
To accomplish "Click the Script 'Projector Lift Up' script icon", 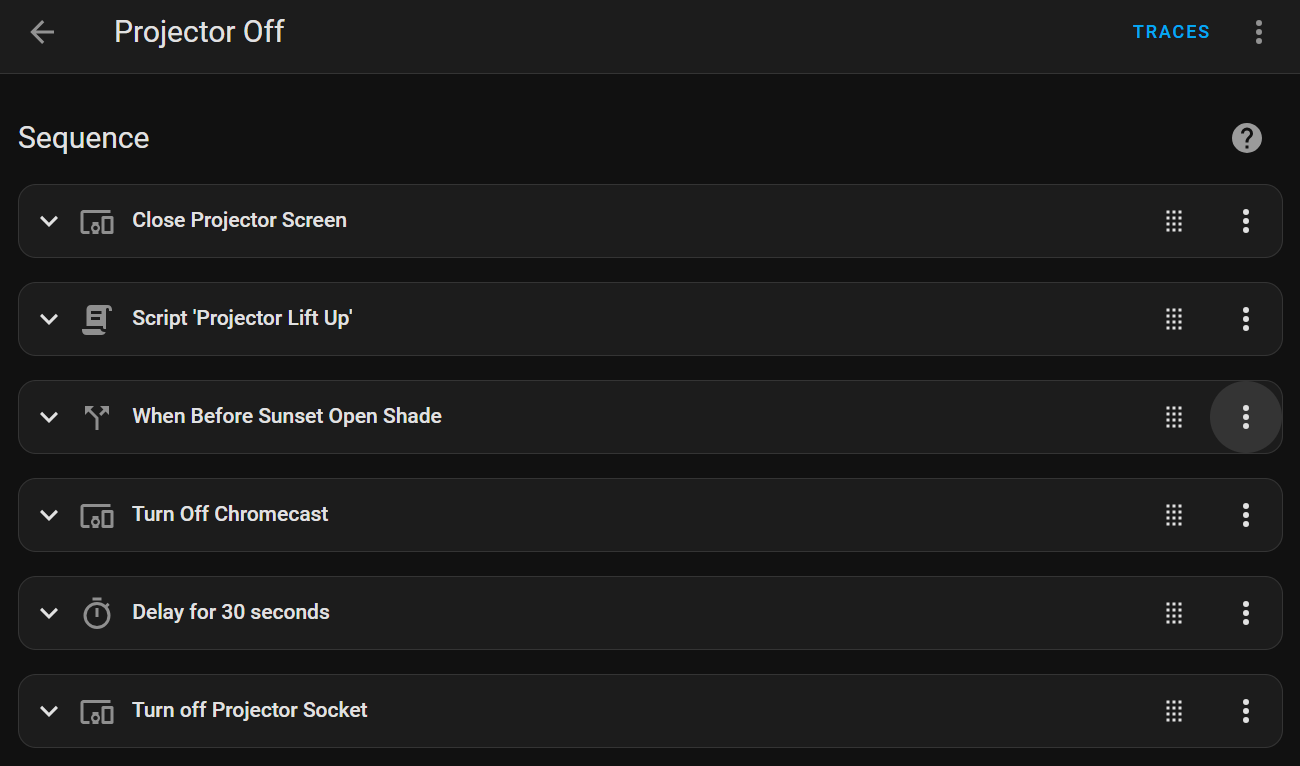I will coord(97,319).
